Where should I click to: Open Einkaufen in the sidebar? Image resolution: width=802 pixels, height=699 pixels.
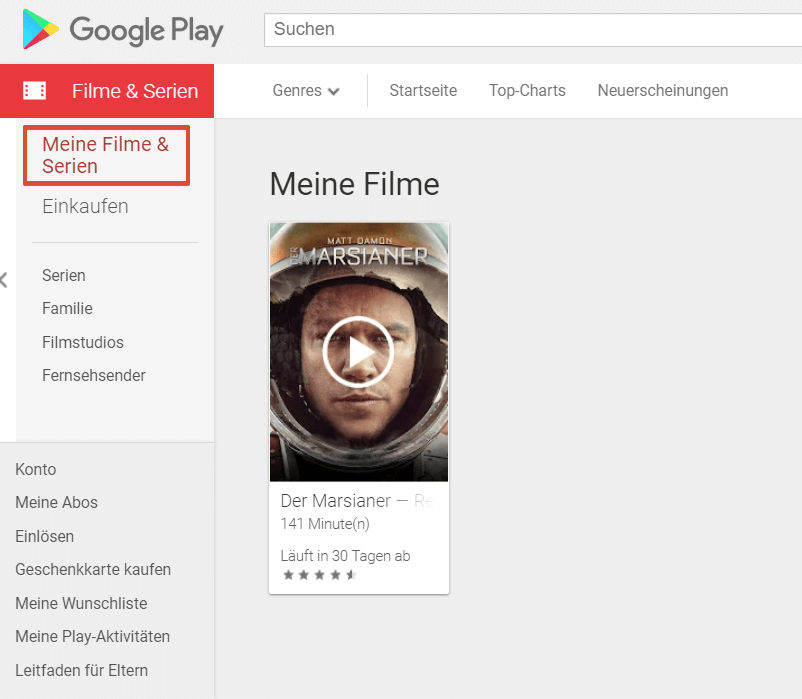click(85, 206)
